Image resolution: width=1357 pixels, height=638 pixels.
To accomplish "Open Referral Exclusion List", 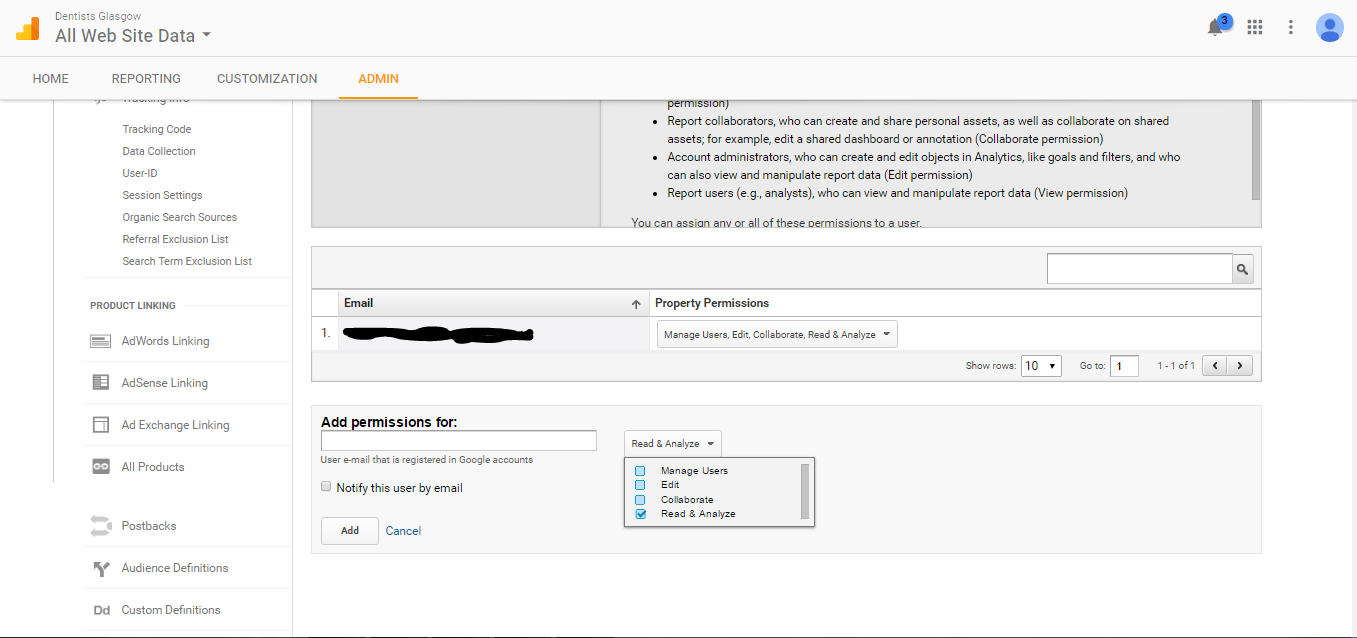I will [175, 239].
